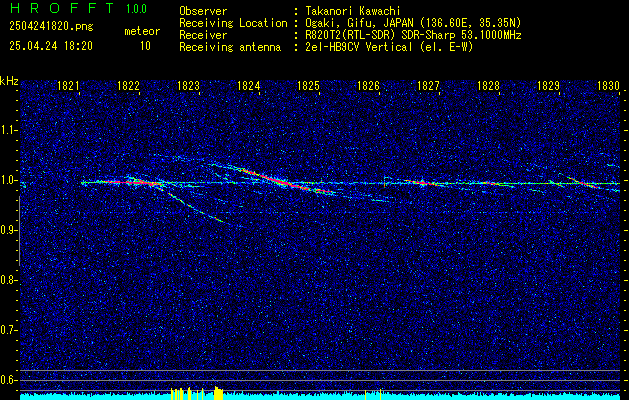
Task: Click the lower curved echo below 1823
Action: [195, 207]
